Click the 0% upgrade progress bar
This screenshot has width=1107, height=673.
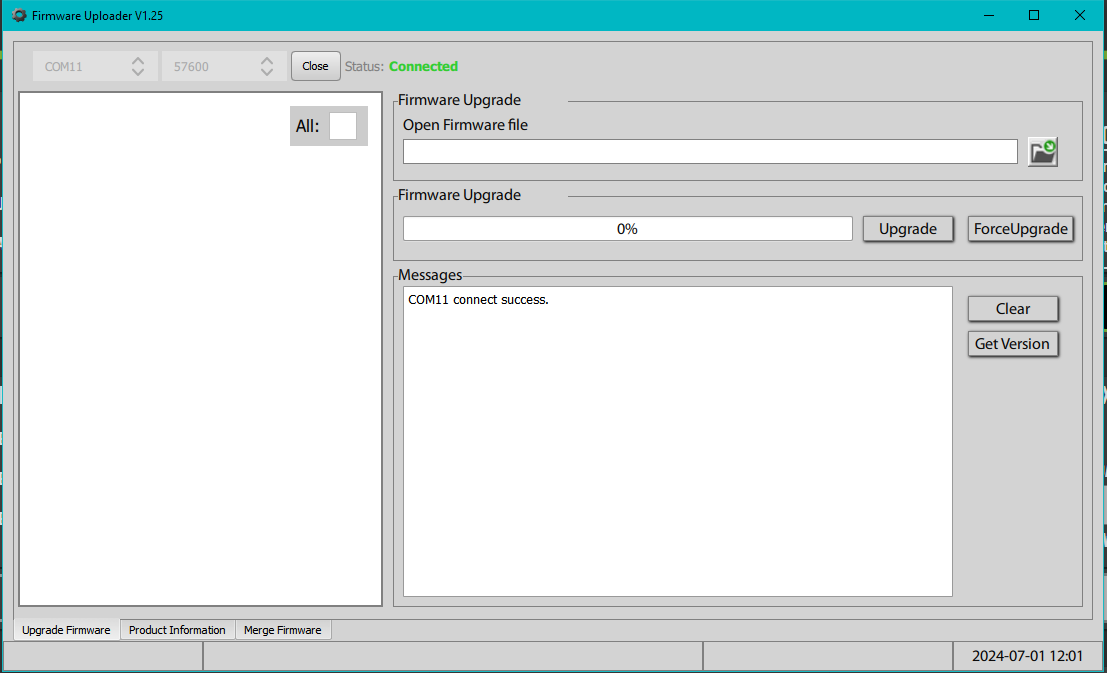627,228
